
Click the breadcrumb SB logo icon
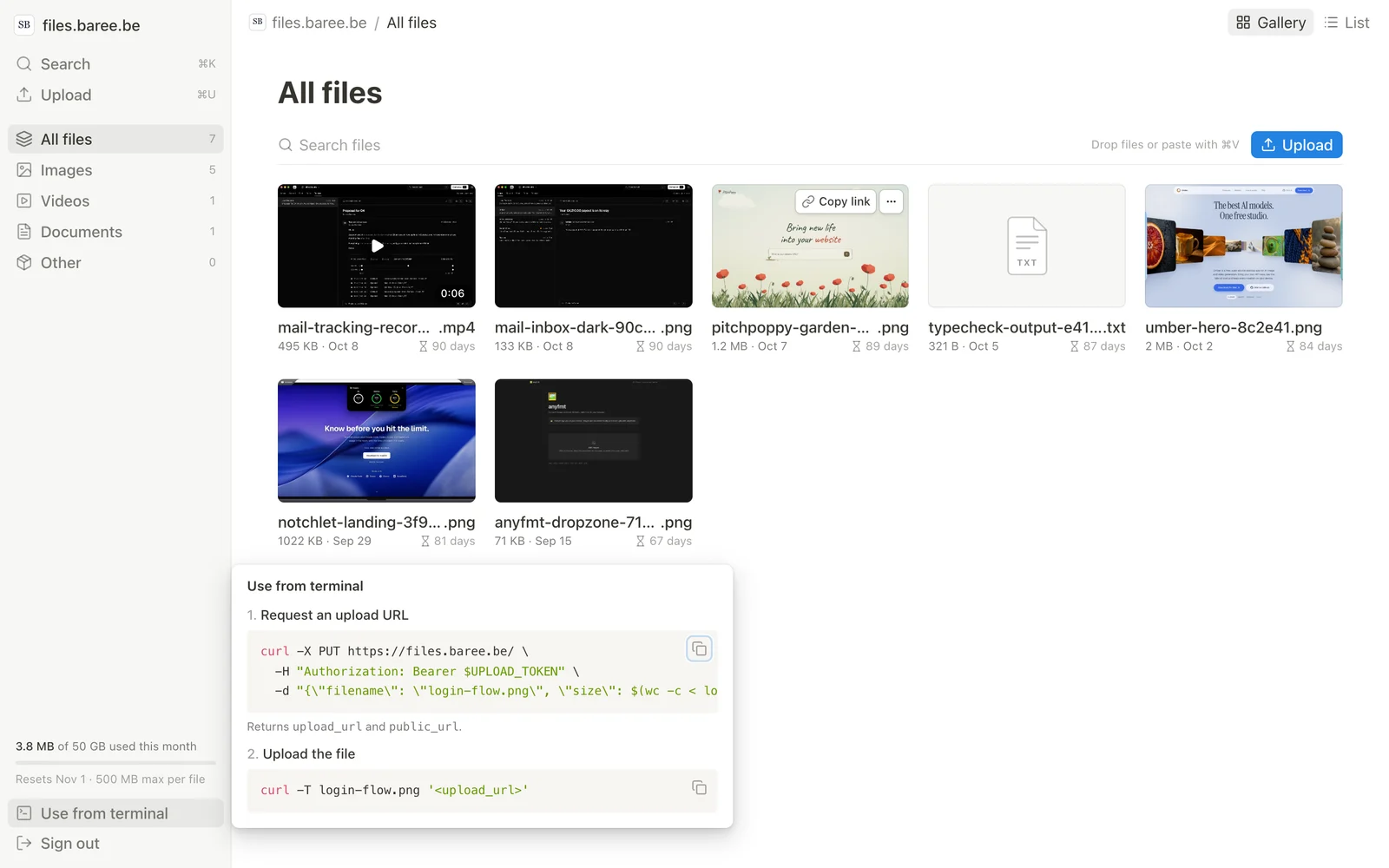pyautogui.click(x=257, y=23)
